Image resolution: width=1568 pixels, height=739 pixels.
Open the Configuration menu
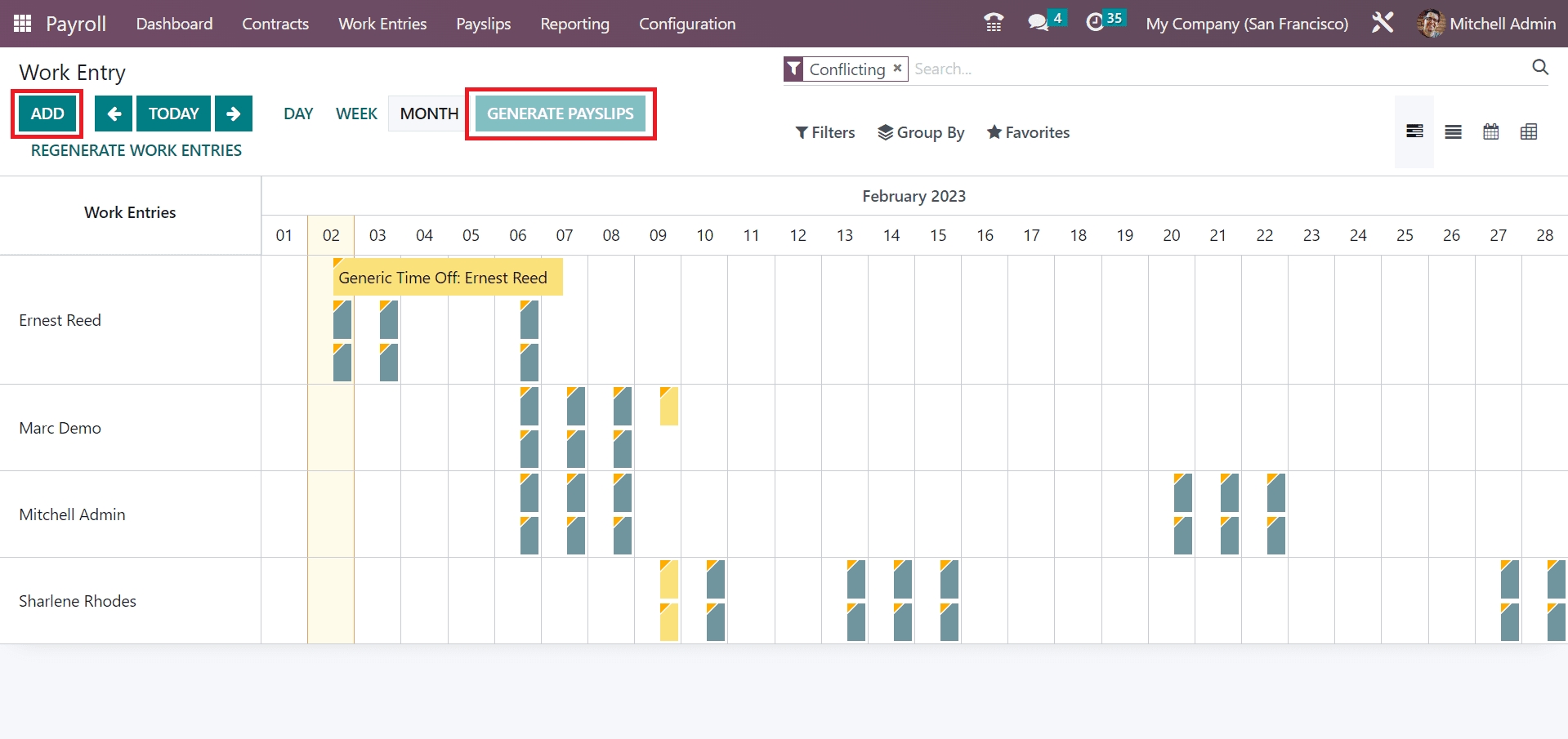tap(687, 24)
